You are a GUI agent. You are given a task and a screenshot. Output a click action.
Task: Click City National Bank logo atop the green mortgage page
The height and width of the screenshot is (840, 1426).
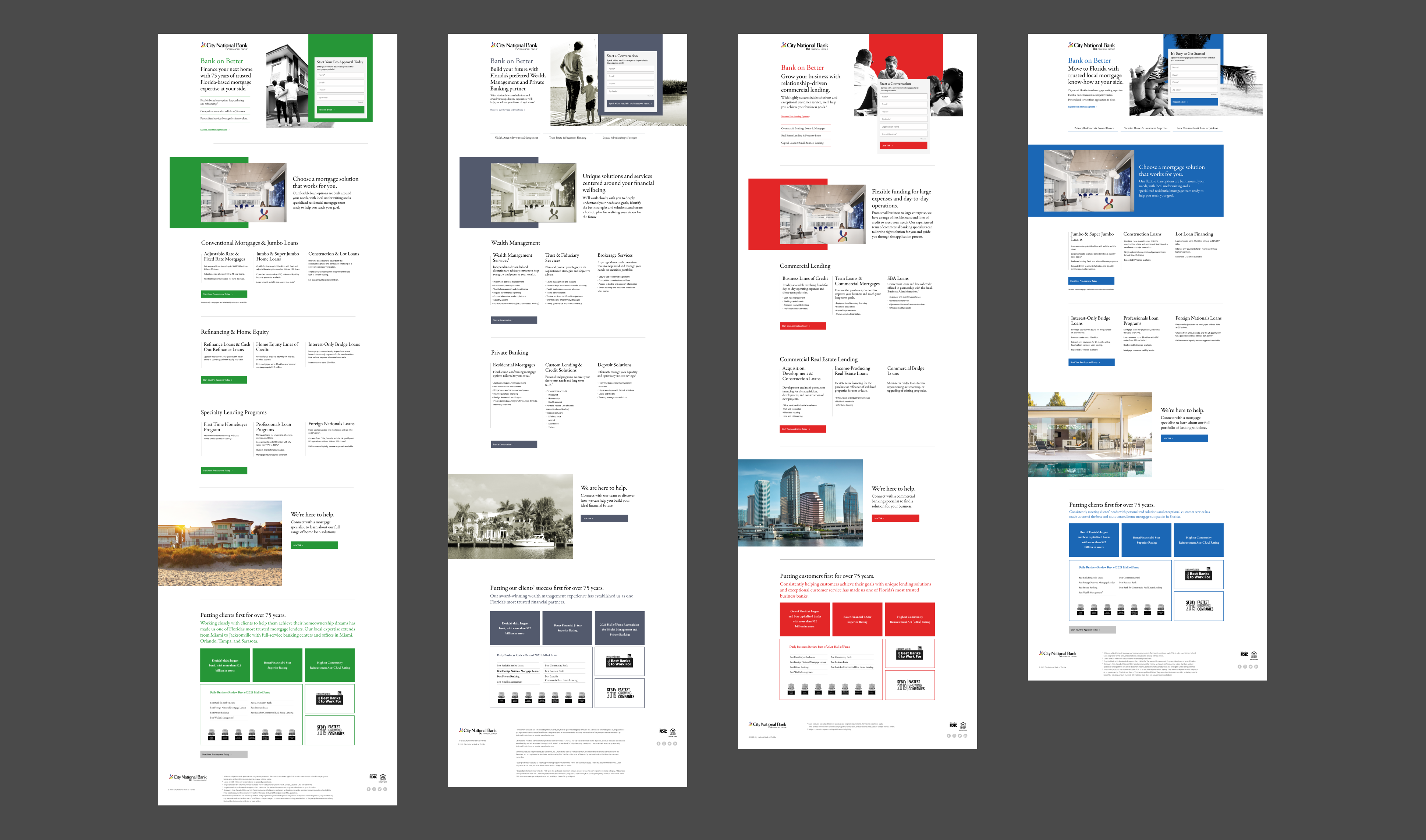pos(224,46)
